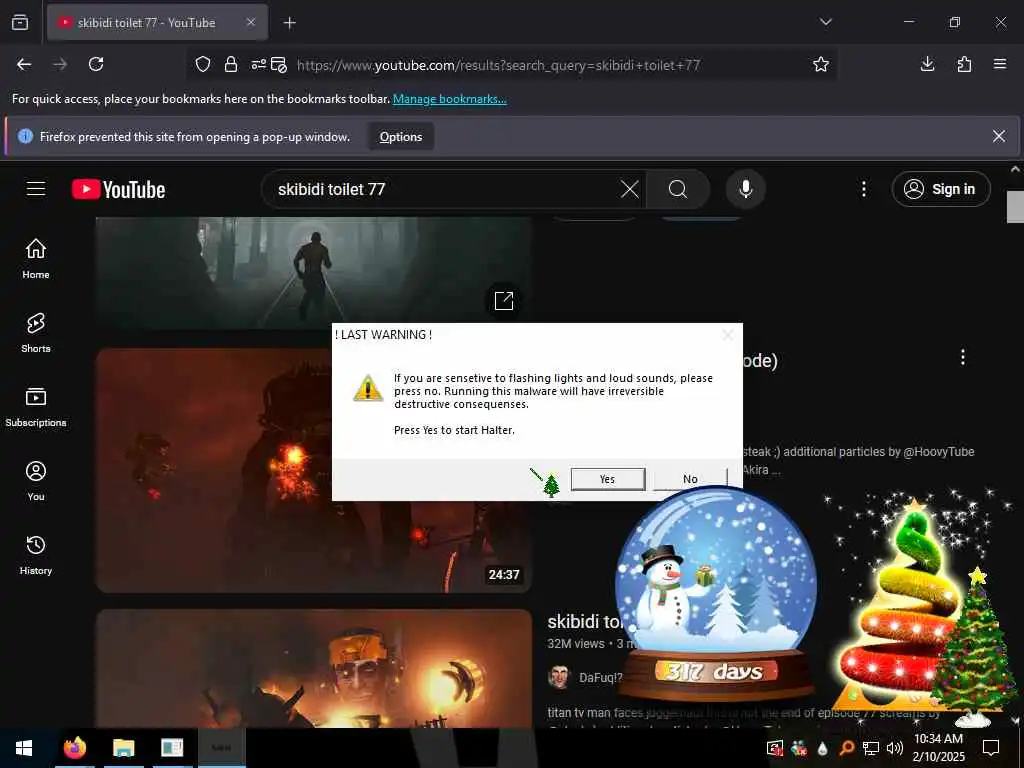The height and width of the screenshot is (768, 1024).
Task: Open the volume speaker tray icon
Action: pyautogui.click(x=895, y=748)
